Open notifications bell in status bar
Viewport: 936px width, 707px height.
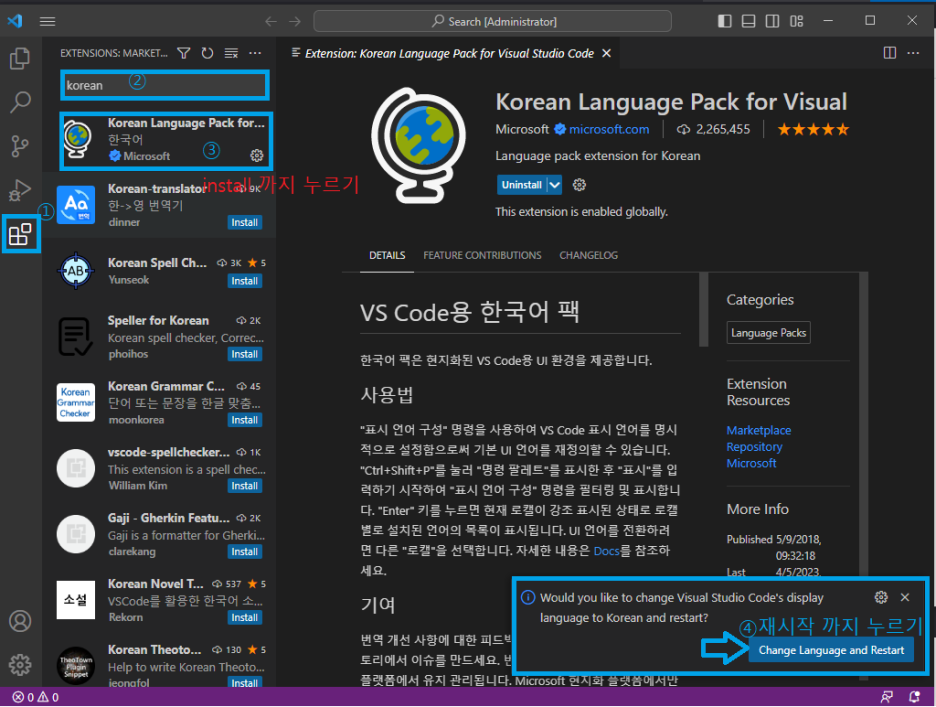point(914,697)
